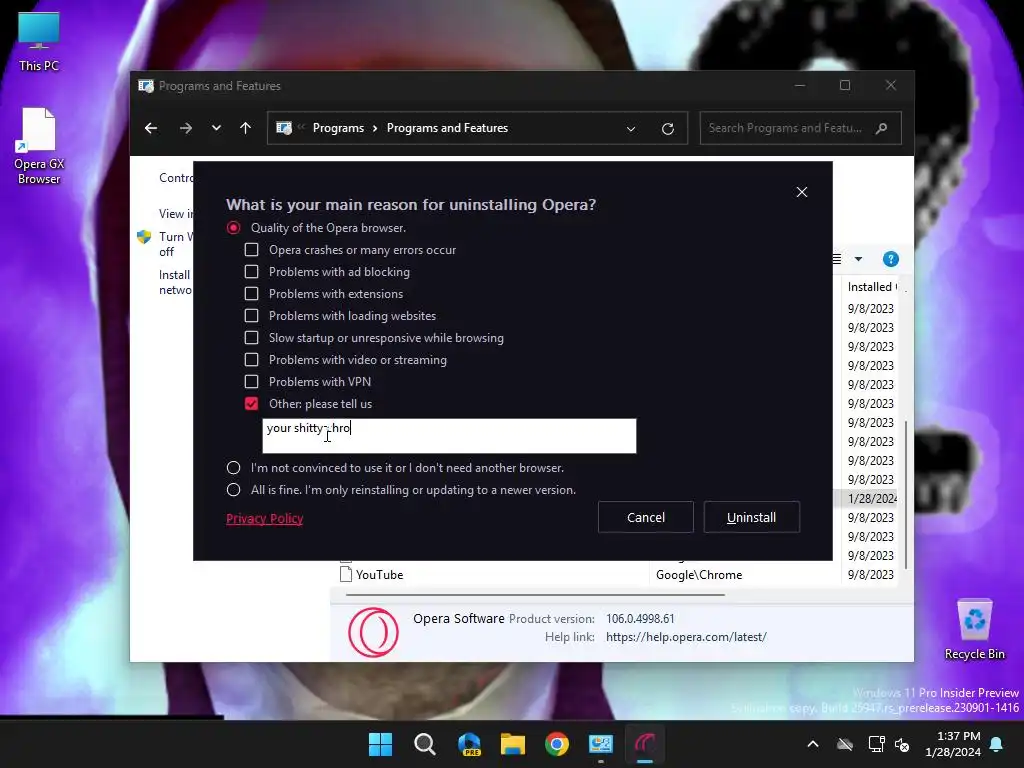Click the Programs and Features title icon
Viewport: 1024px width, 768px height.
click(x=146, y=86)
